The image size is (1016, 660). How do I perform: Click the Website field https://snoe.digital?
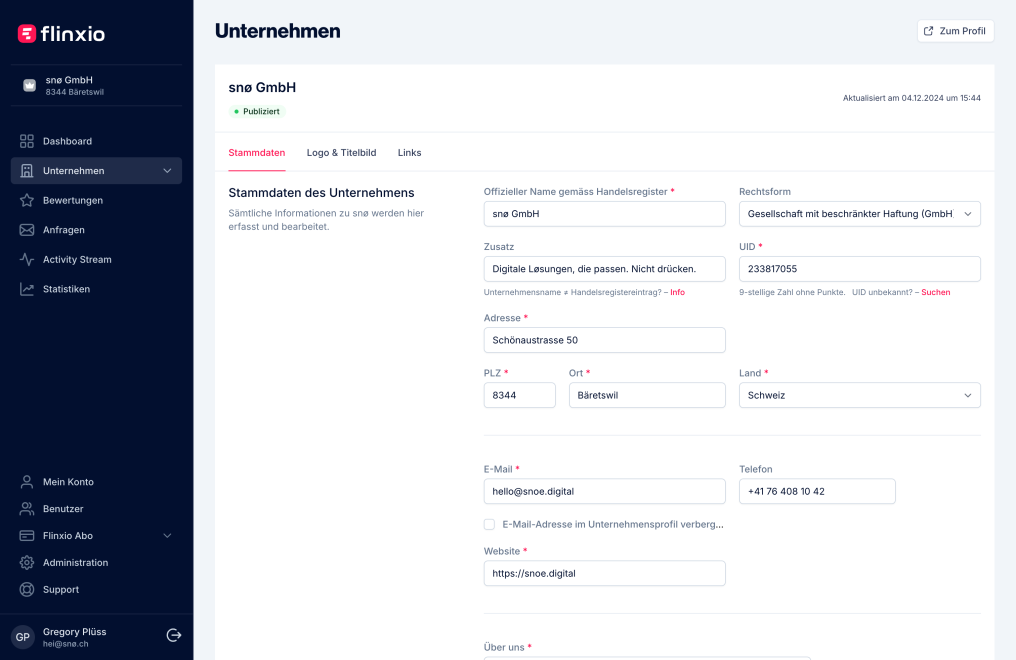click(604, 573)
